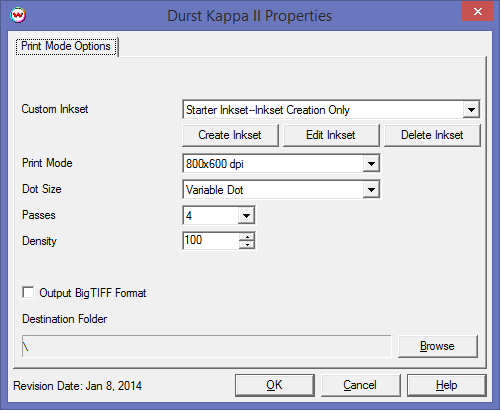Click the Starter Inkset--Inkset Creation Only value
Image resolution: width=500 pixels, height=410 pixels.
coord(268,110)
